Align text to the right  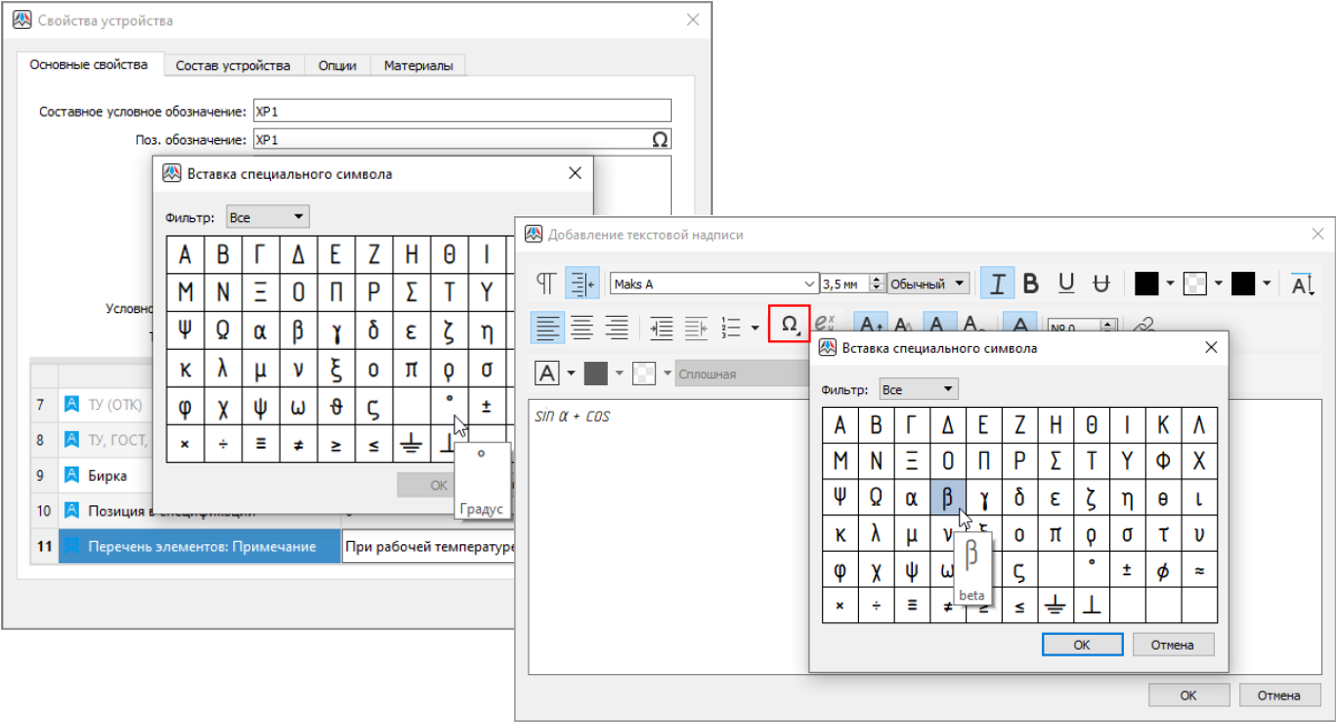tap(616, 326)
